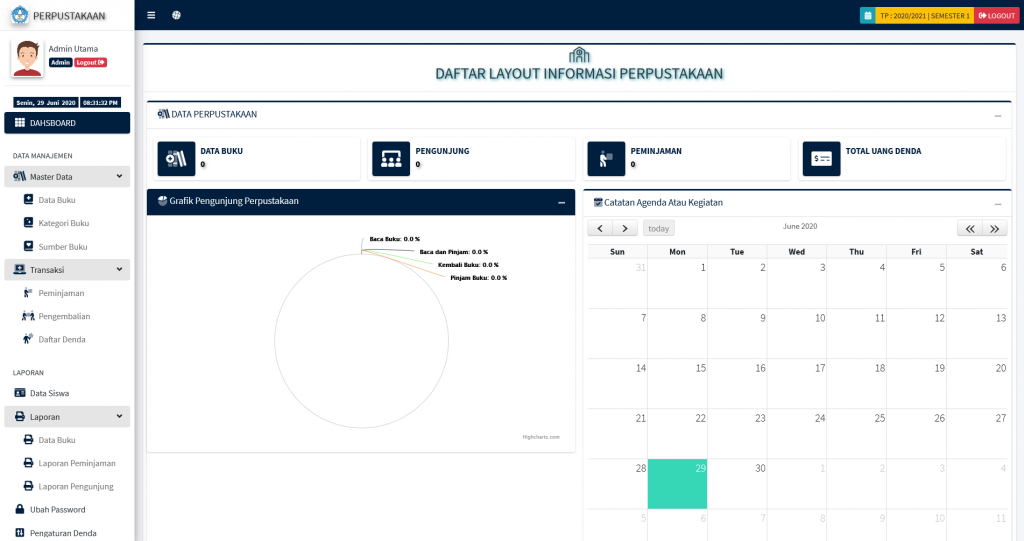Click the Ubah Password lock icon
Viewport: 1024px width, 541px height.
click(20, 509)
